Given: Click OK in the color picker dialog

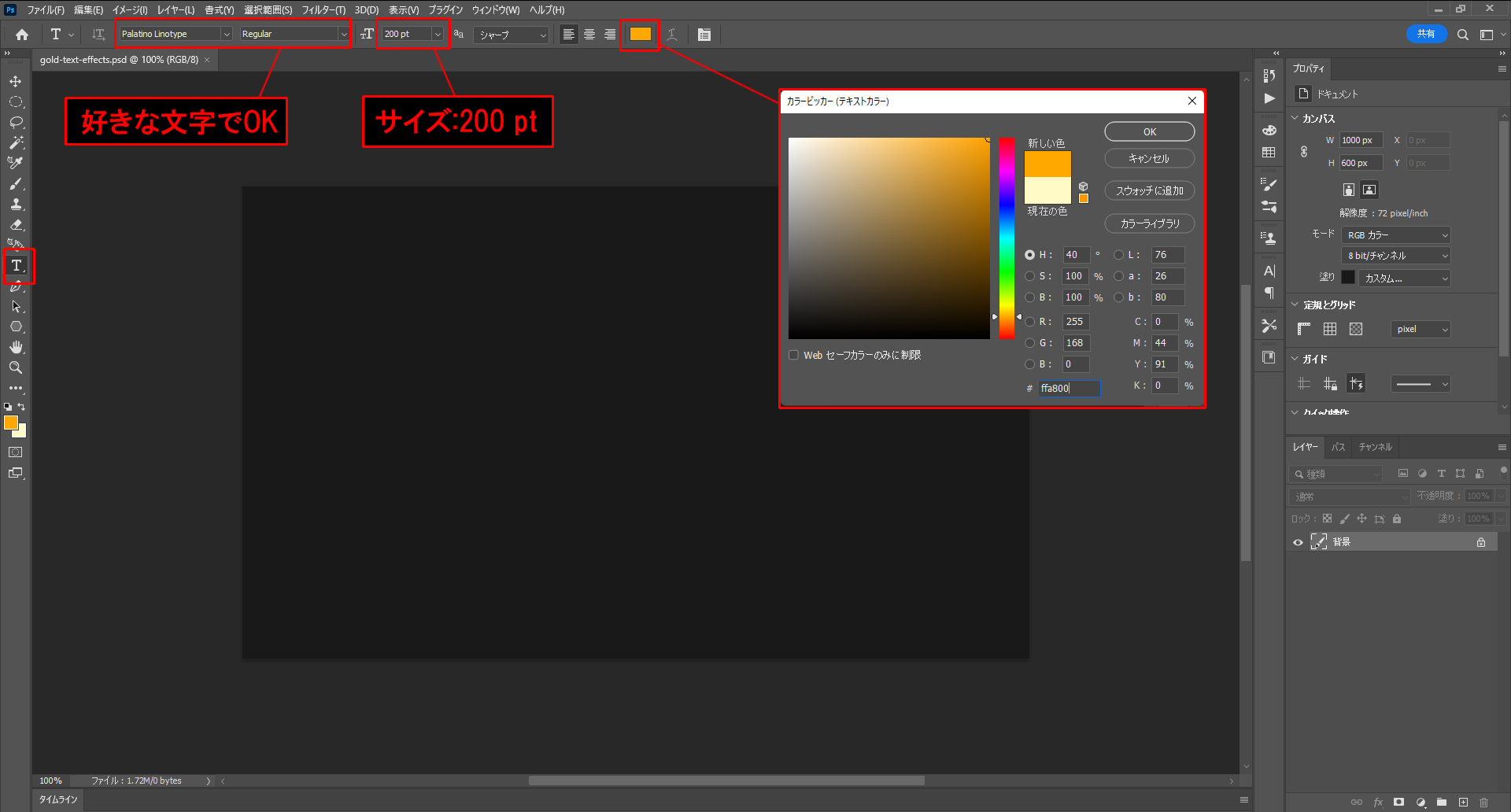Looking at the screenshot, I should [x=1149, y=132].
